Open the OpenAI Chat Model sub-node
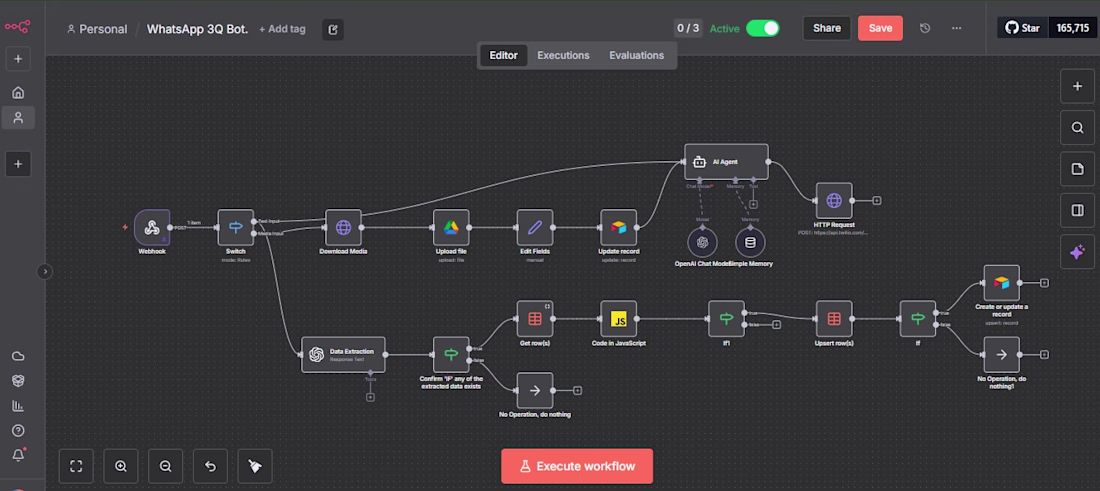The height and width of the screenshot is (491, 1100). [x=702, y=243]
